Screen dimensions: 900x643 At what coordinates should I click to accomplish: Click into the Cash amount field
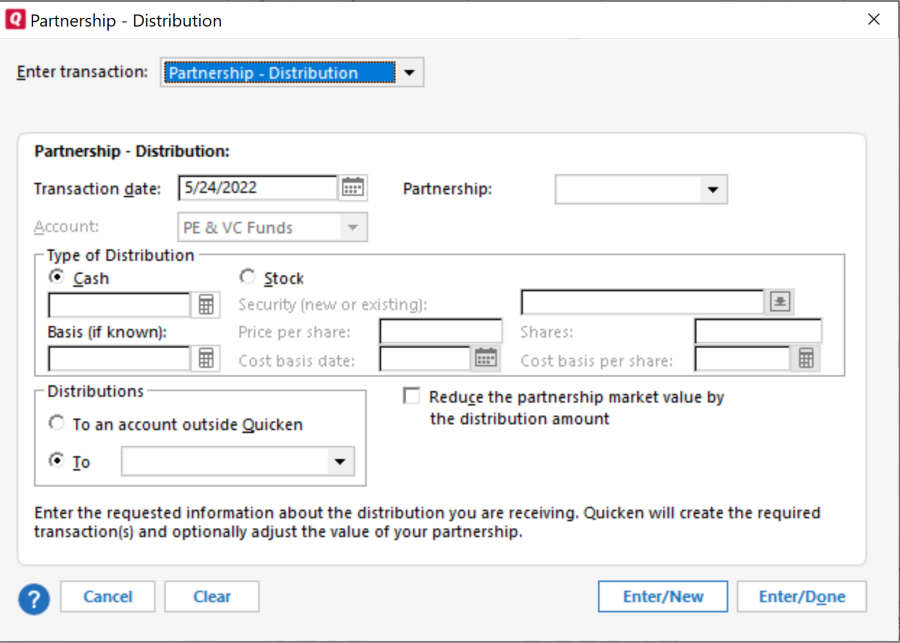[120, 305]
